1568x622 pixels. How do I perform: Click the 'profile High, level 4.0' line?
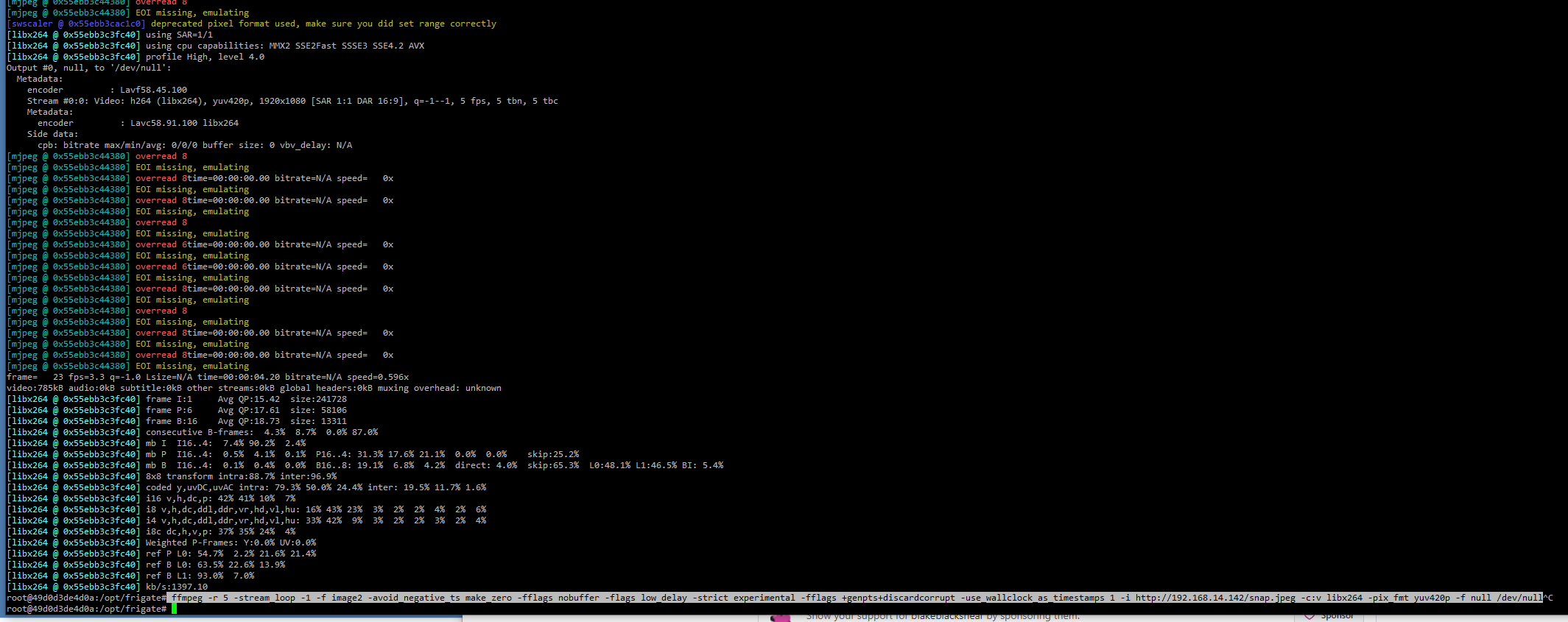136,57
